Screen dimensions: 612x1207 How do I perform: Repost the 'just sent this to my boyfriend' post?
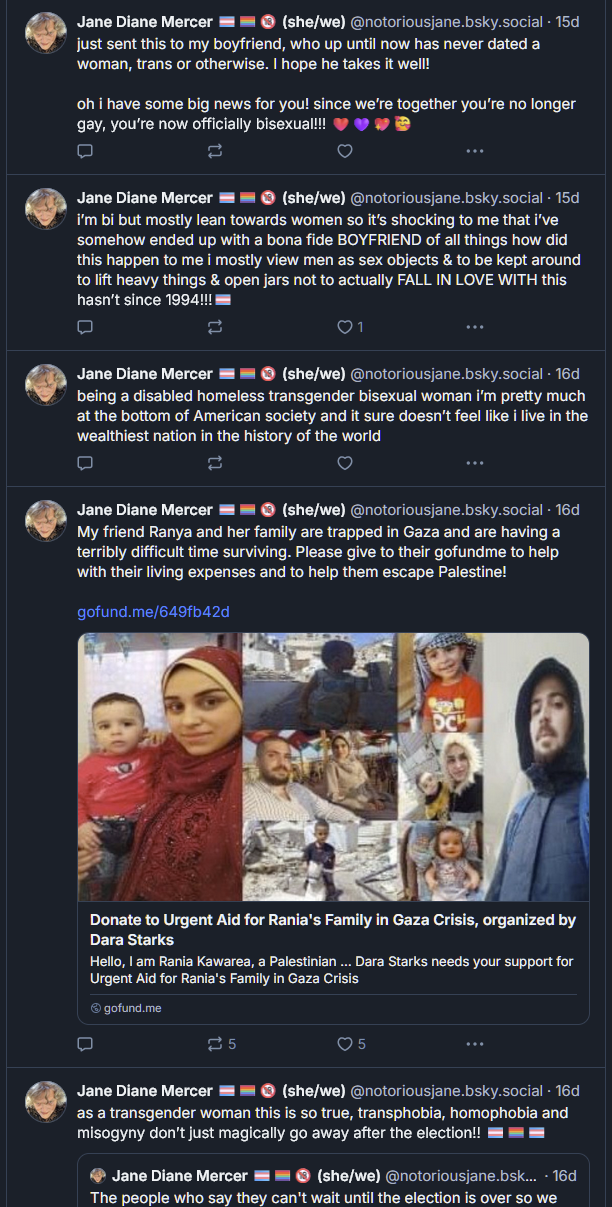tap(215, 151)
